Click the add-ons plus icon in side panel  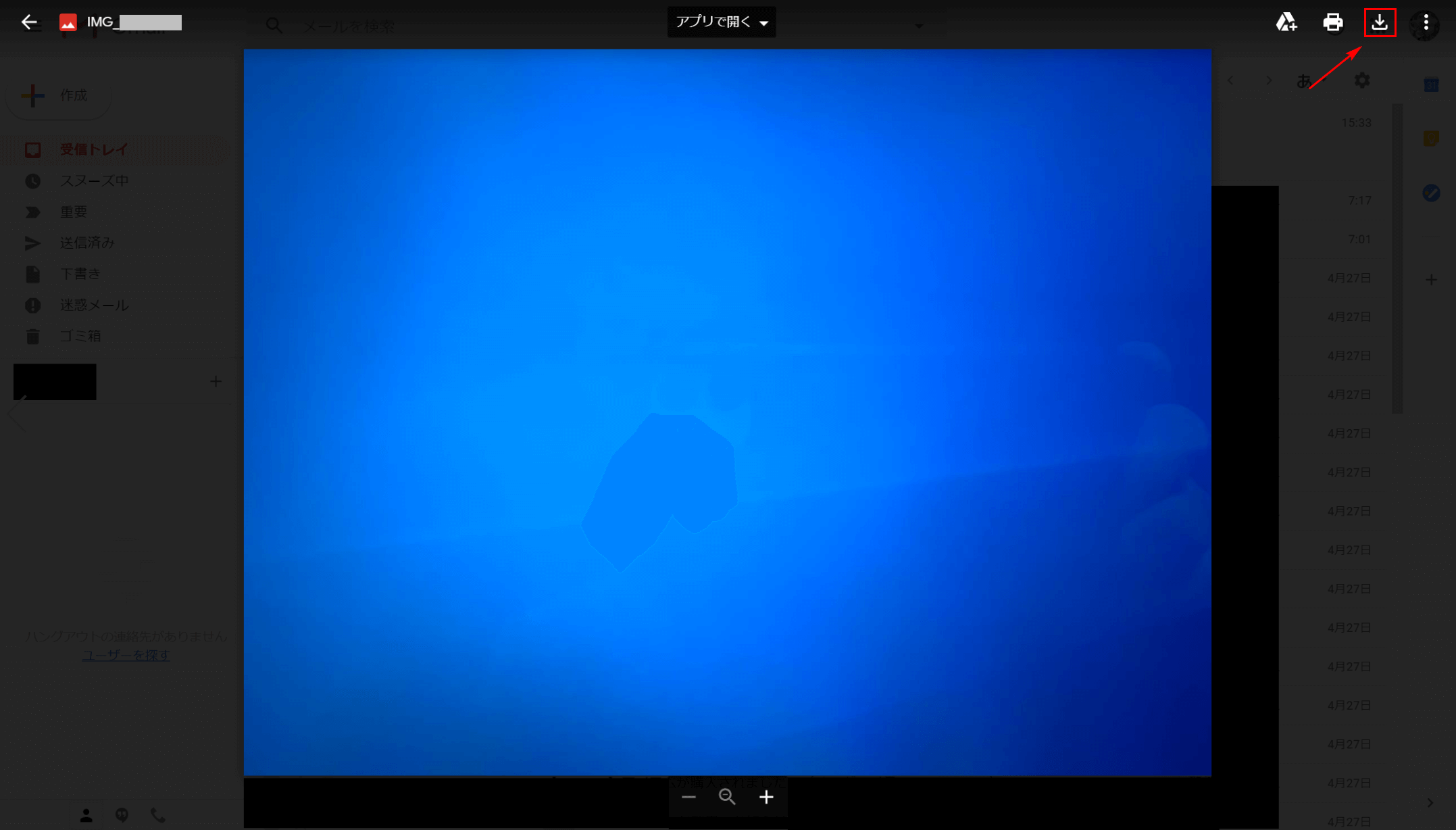[x=1431, y=280]
